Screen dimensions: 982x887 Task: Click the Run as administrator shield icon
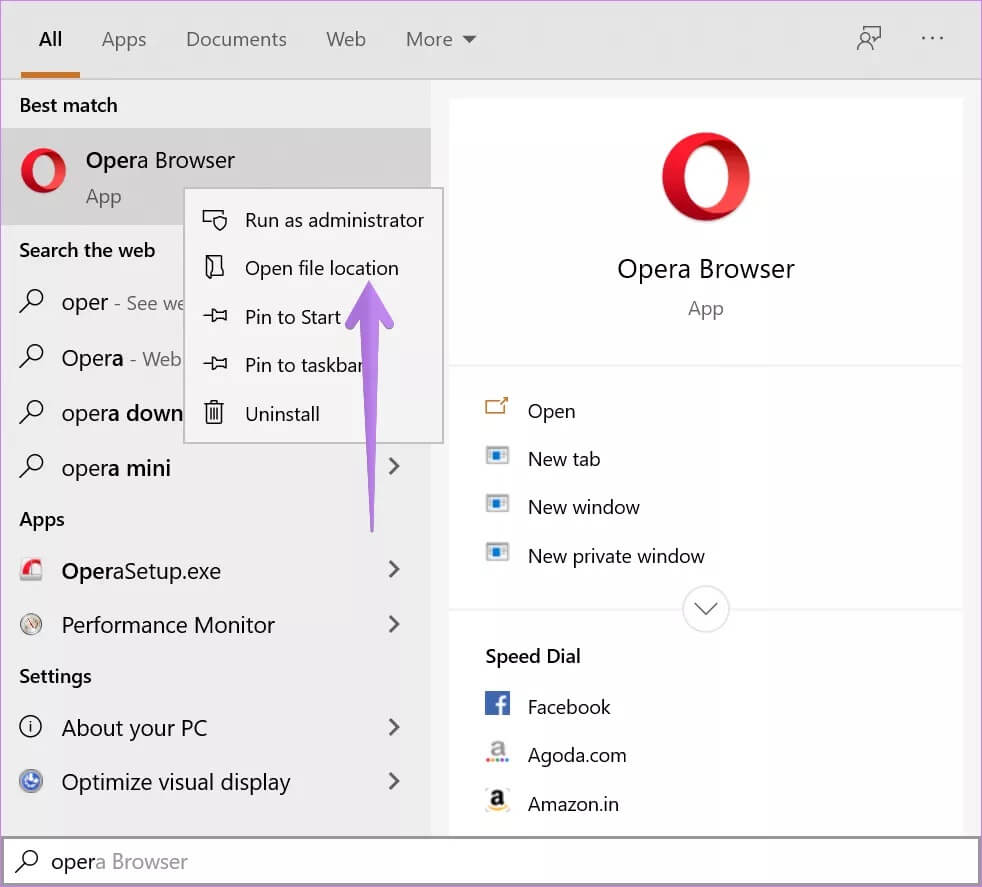coord(215,220)
